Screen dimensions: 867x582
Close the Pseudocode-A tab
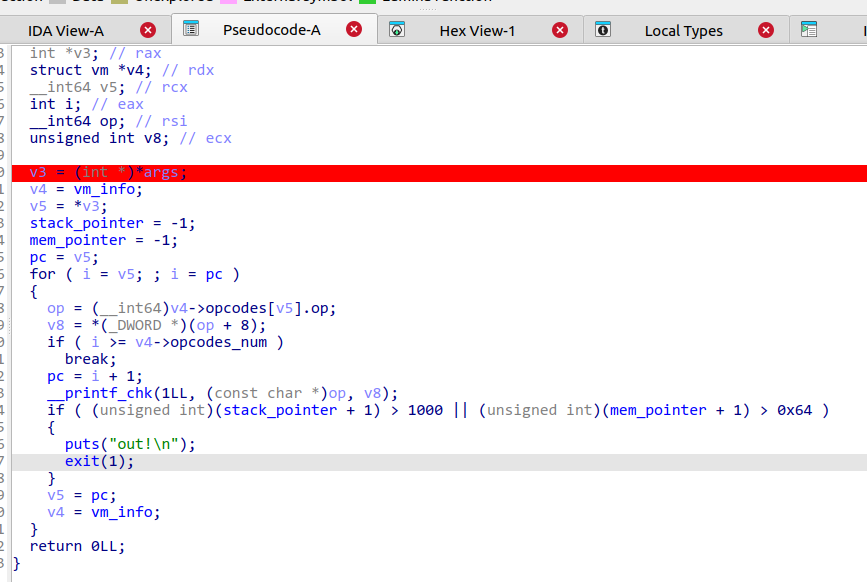point(354,30)
